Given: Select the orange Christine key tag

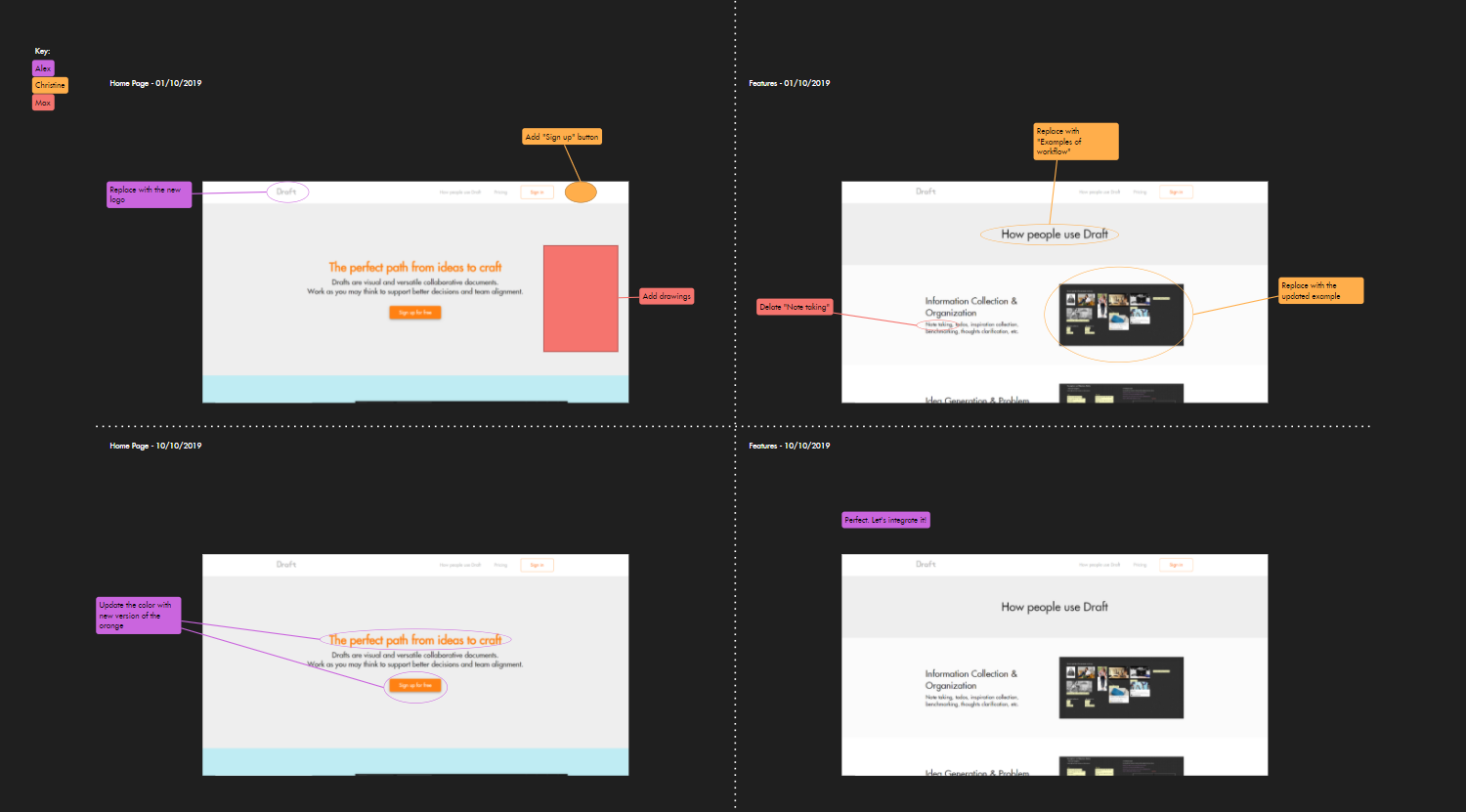Looking at the screenshot, I should [50, 85].
